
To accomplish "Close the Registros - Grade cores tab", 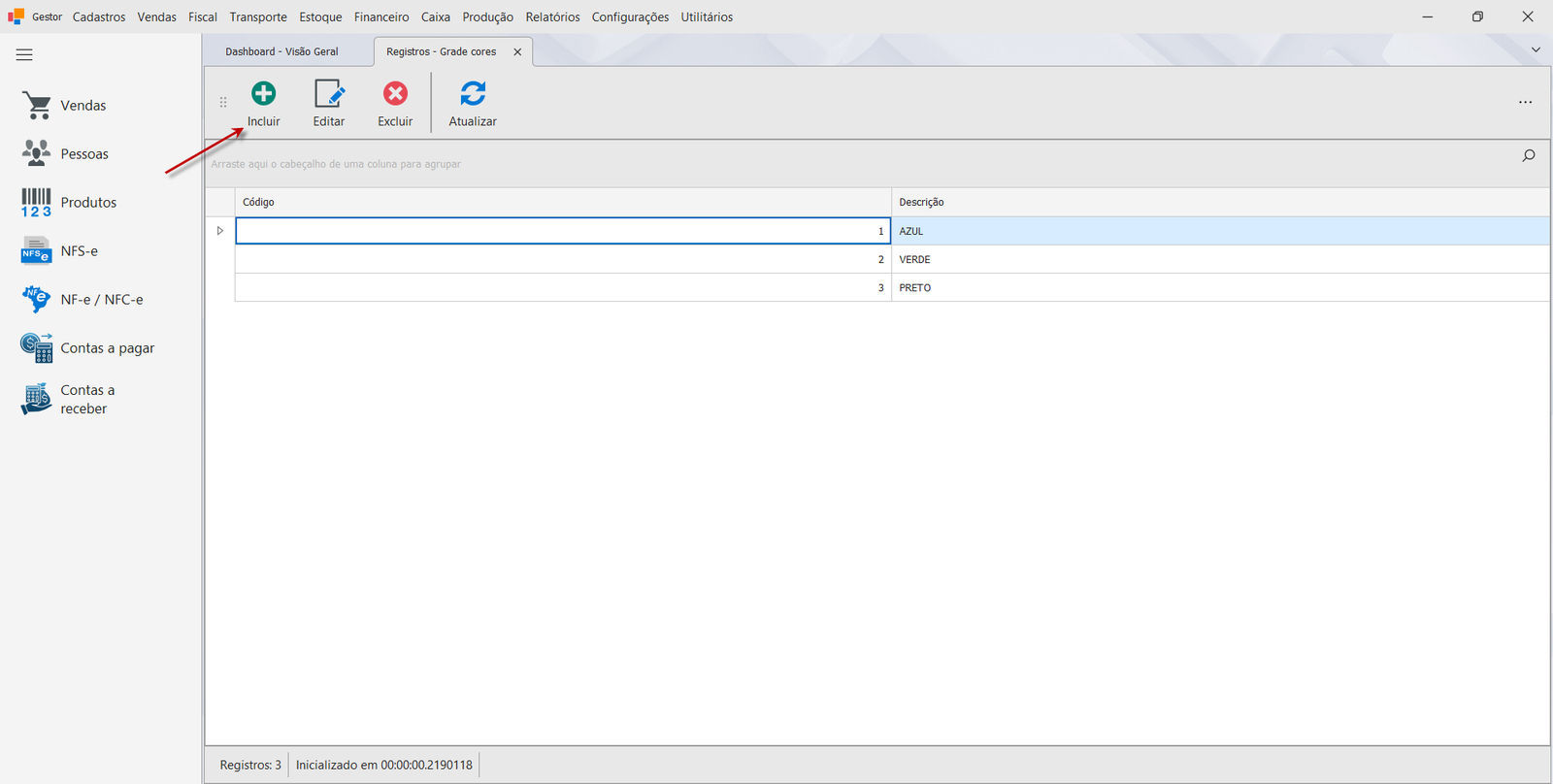I will point(517,51).
